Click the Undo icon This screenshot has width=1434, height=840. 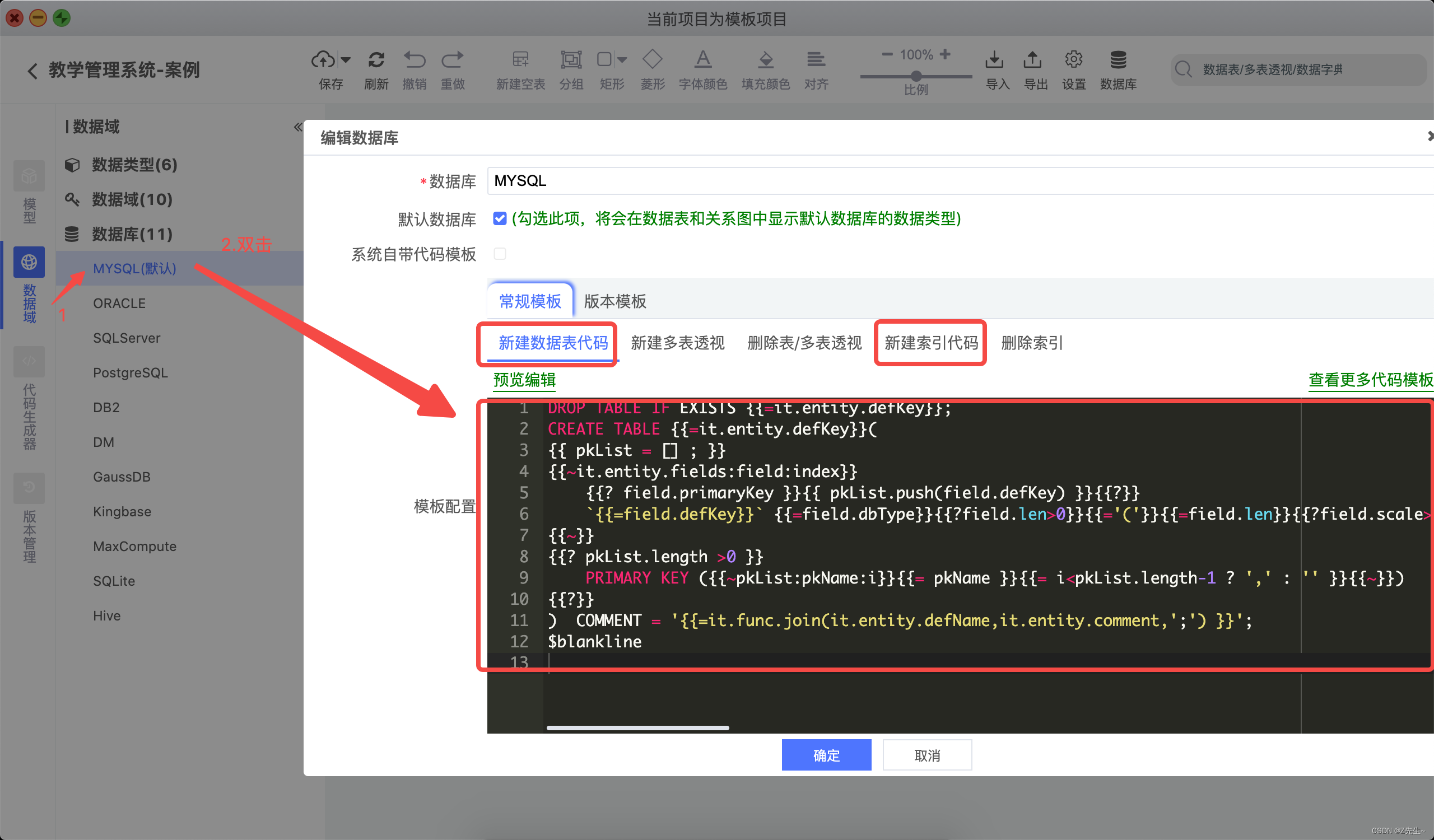415,59
